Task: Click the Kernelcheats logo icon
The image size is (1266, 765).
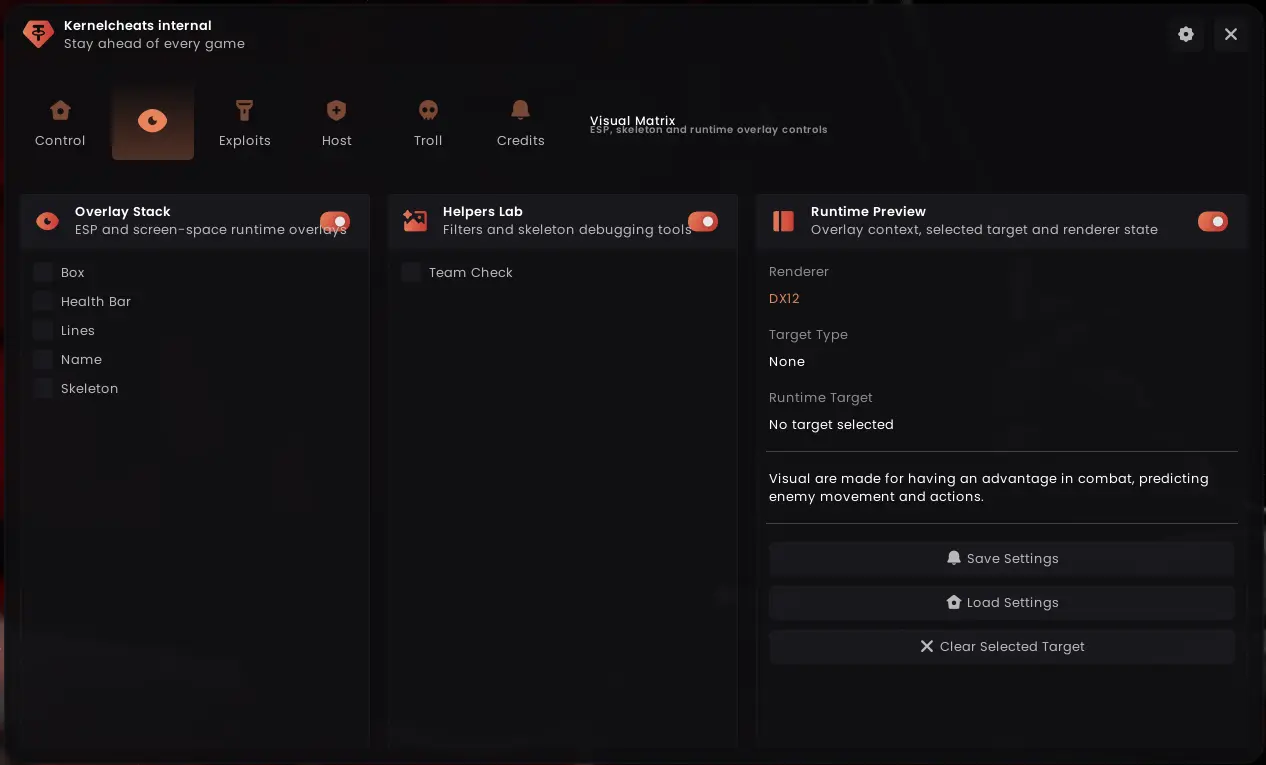Action: point(38,34)
